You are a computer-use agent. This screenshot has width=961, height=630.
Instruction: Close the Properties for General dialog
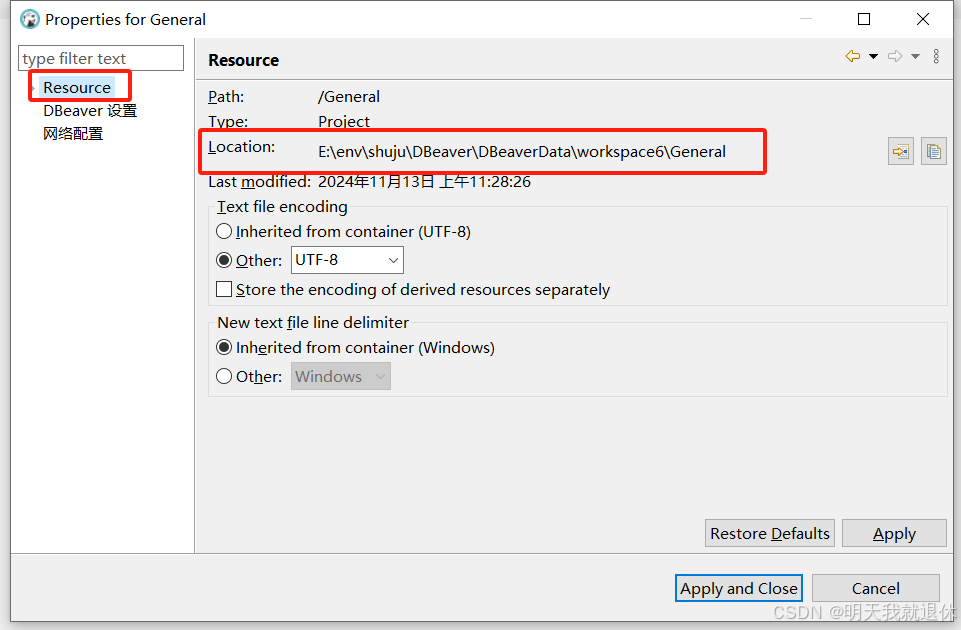922,20
